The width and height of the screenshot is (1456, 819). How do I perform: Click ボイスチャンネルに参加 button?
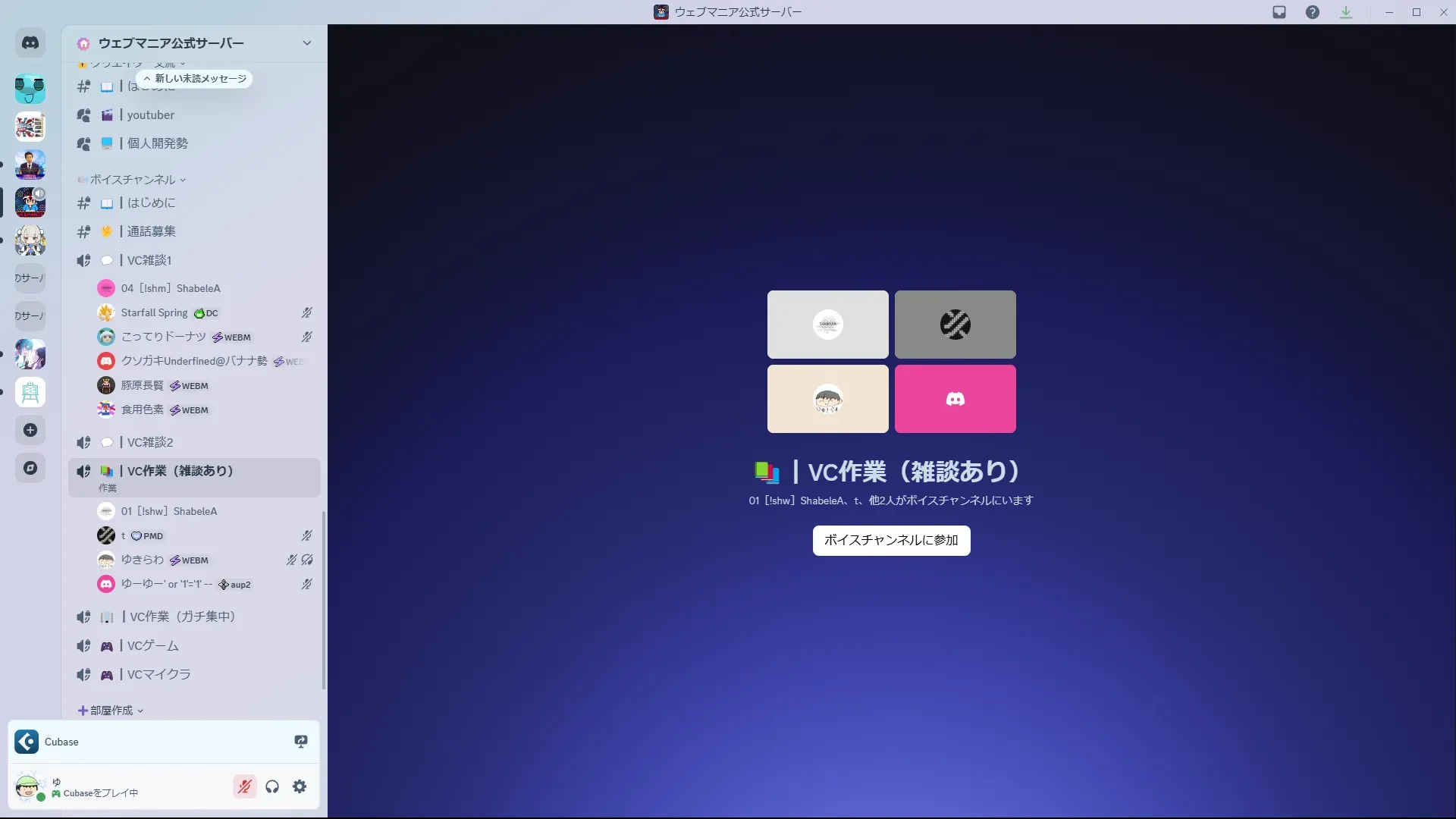click(891, 541)
